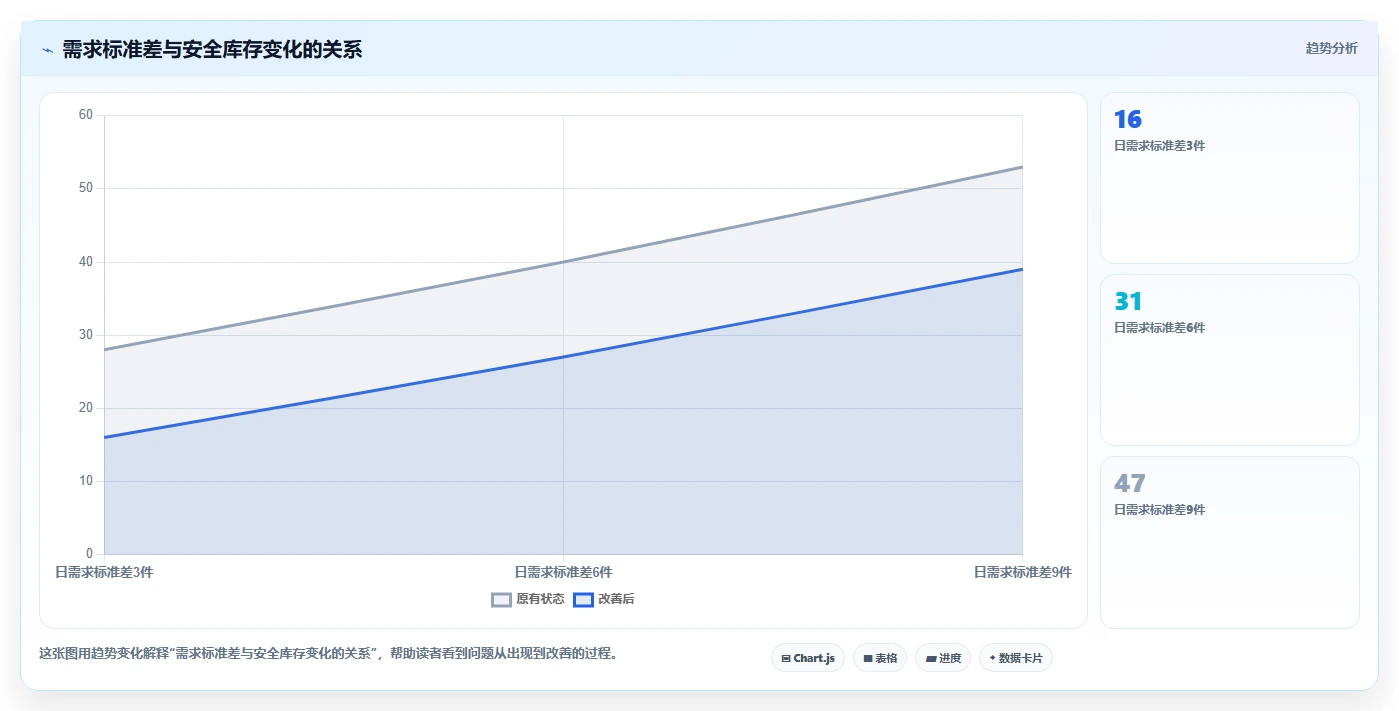Click the y-axis value 60
The image size is (1399, 711).
85,115
